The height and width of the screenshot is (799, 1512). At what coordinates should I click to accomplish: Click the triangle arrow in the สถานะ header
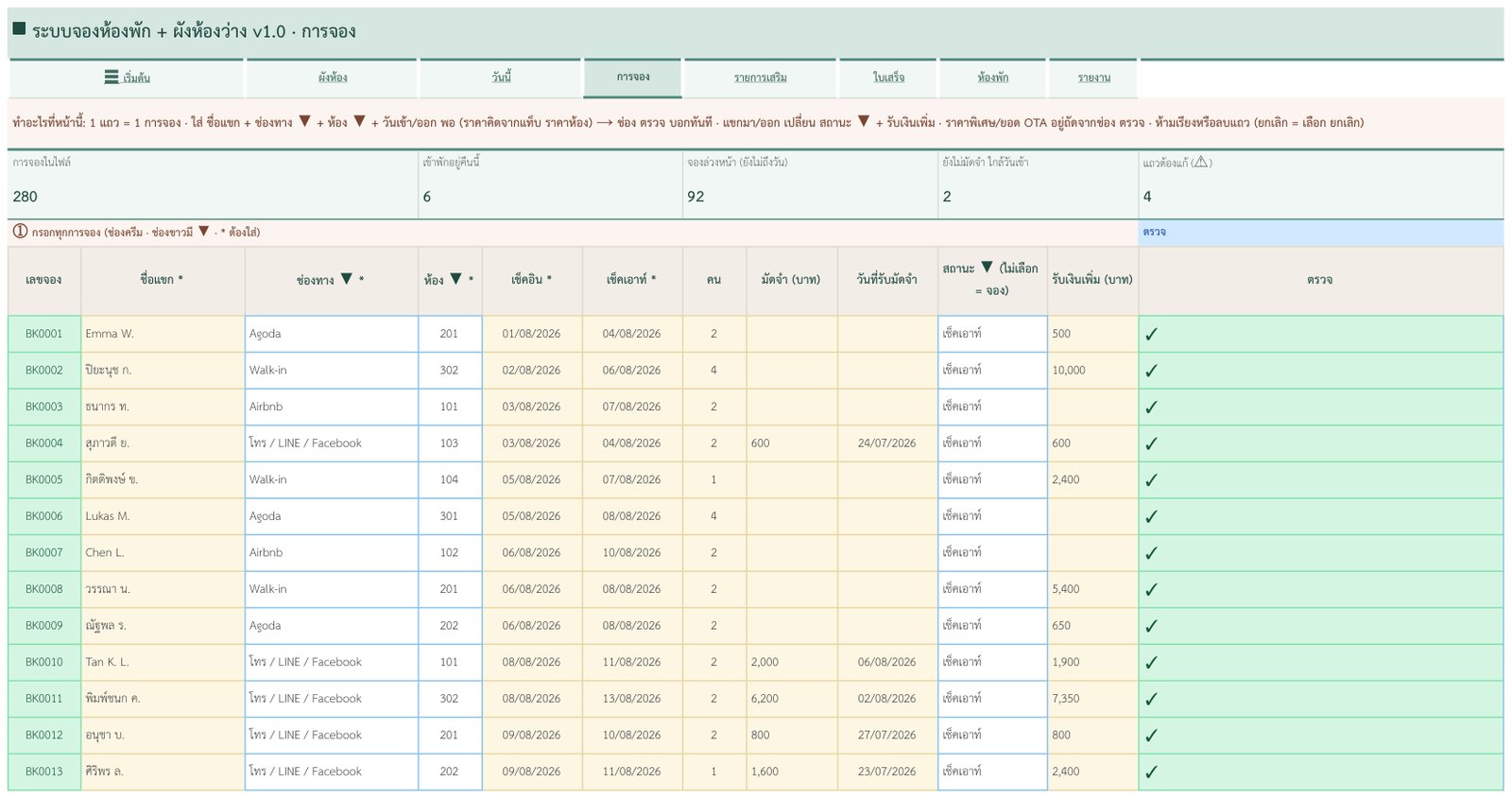point(987,268)
